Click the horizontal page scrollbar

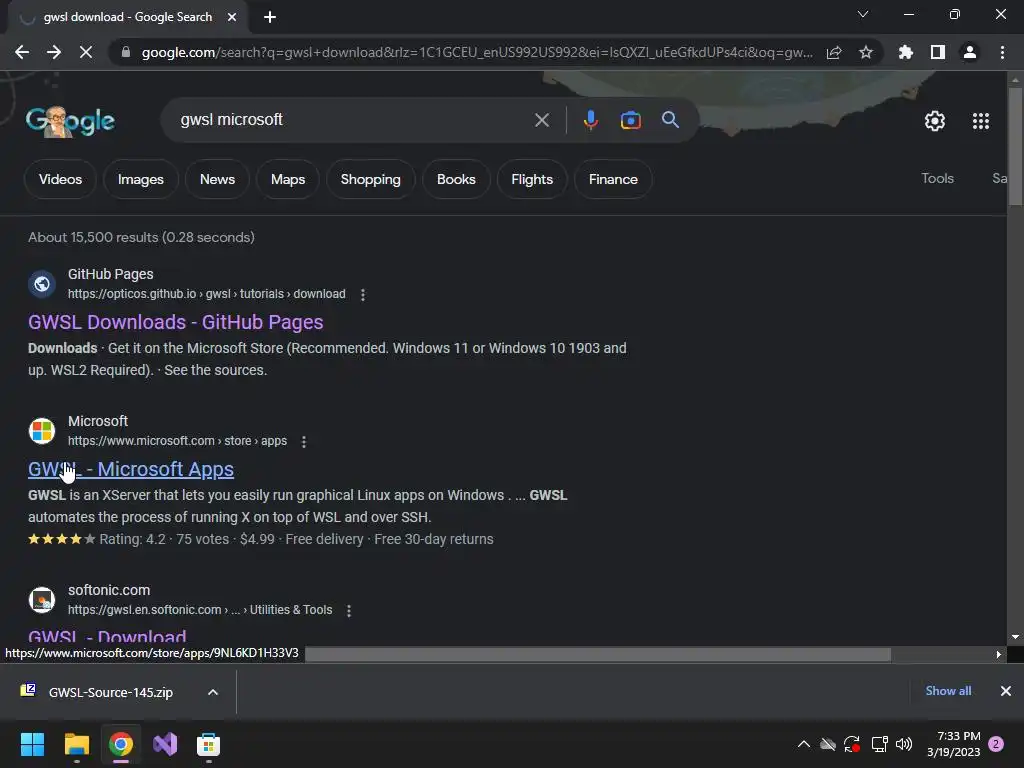[598, 654]
